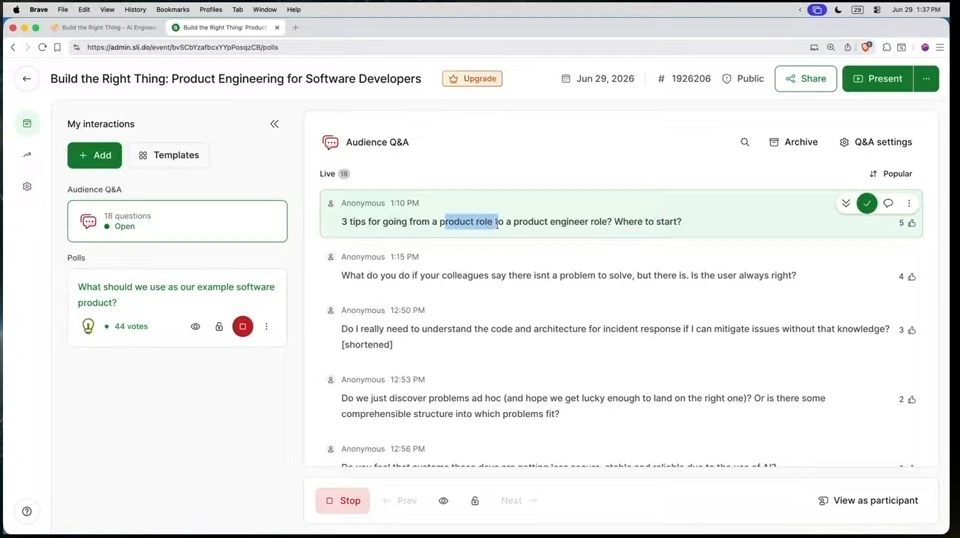This screenshot has height=538, width=960.
Task: Open the interactions sidebar icon
Action: click(x=27, y=124)
